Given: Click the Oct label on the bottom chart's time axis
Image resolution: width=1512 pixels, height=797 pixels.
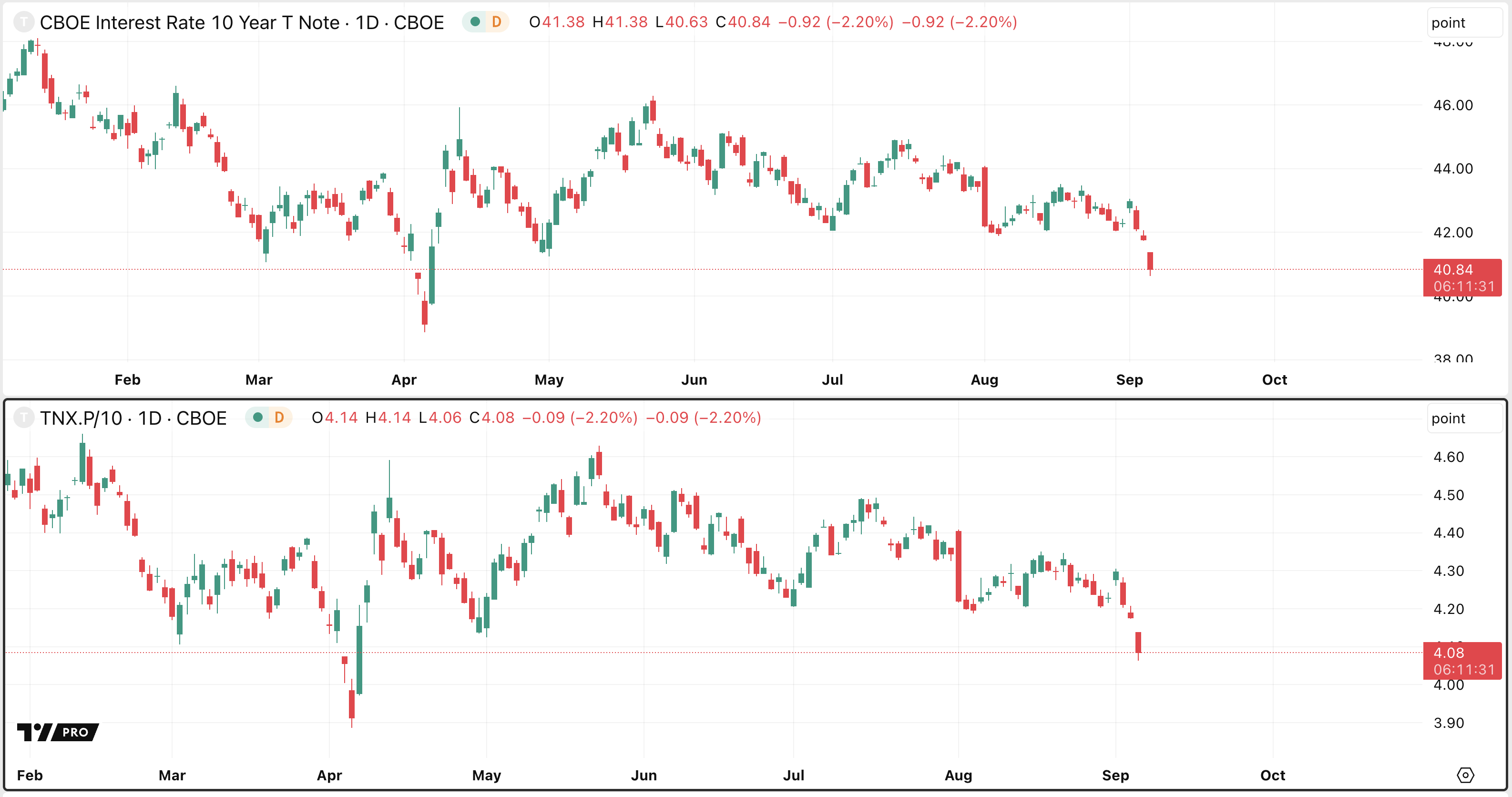Looking at the screenshot, I should click(x=1273, y=775).
